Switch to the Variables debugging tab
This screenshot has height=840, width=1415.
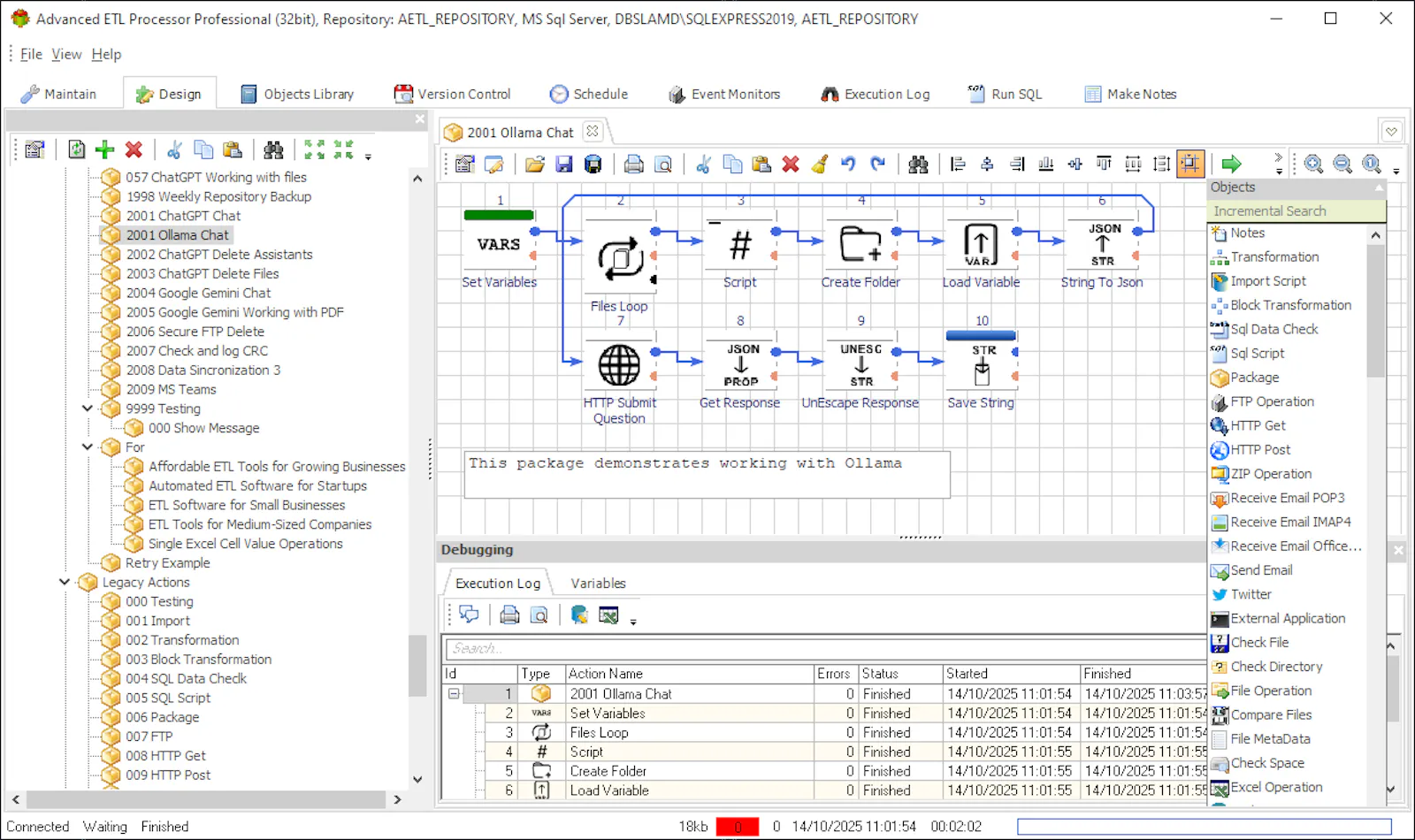(598, 584)
